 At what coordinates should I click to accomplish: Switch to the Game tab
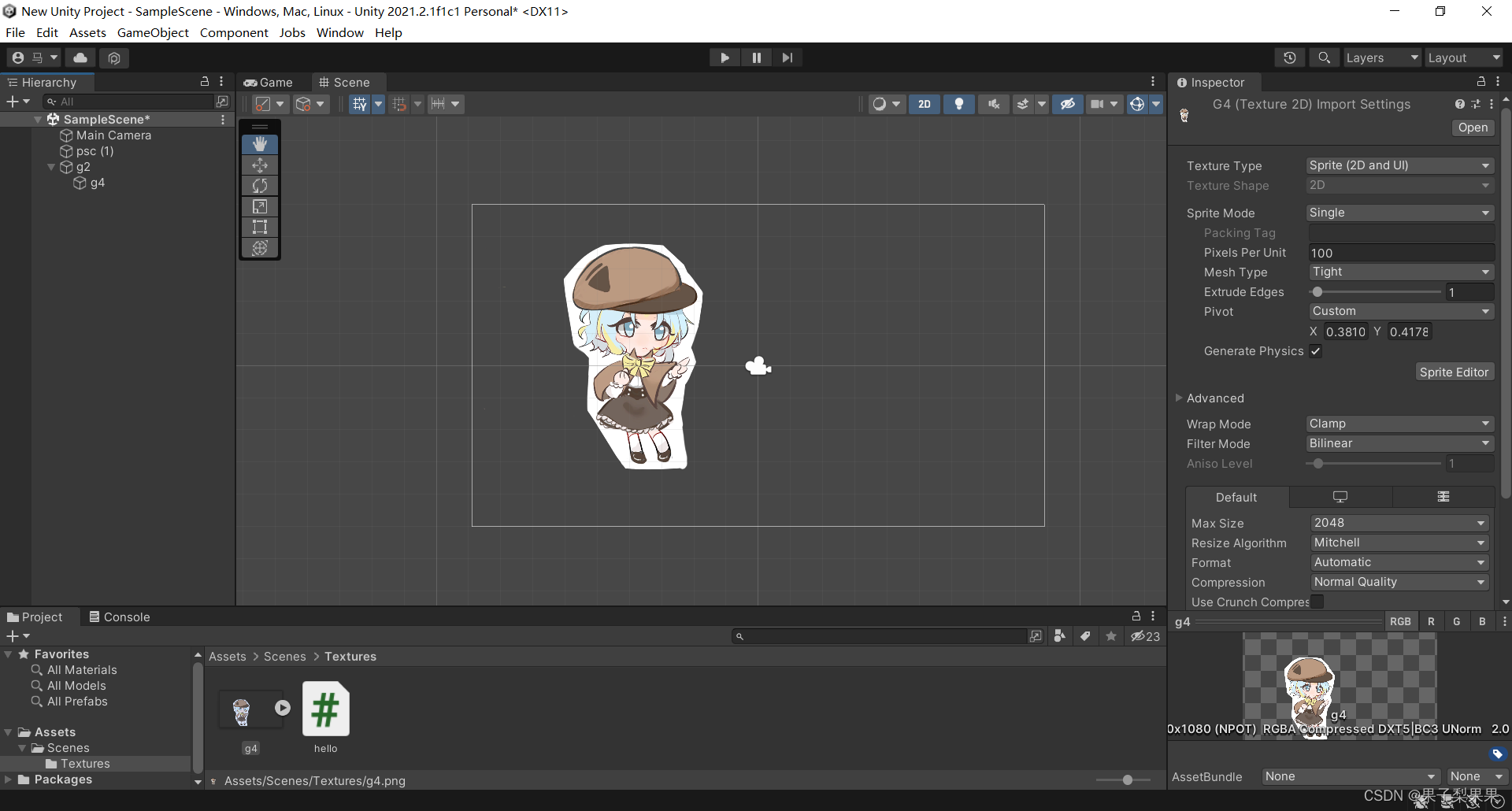[269, 82]
